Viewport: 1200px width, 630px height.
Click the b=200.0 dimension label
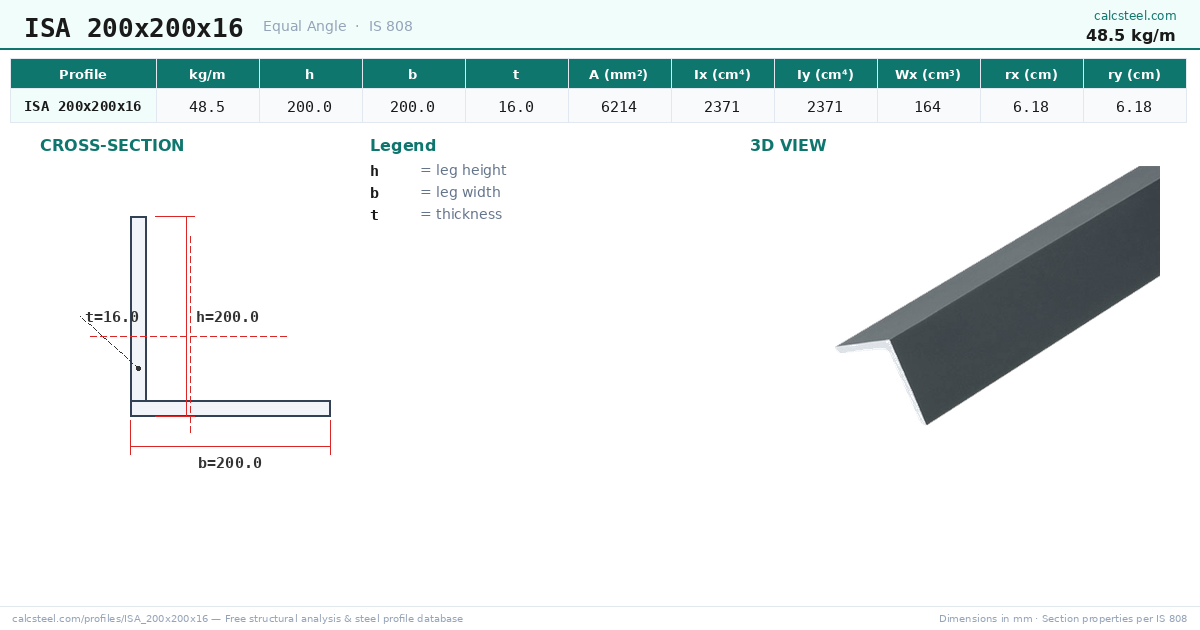(230, 463)
